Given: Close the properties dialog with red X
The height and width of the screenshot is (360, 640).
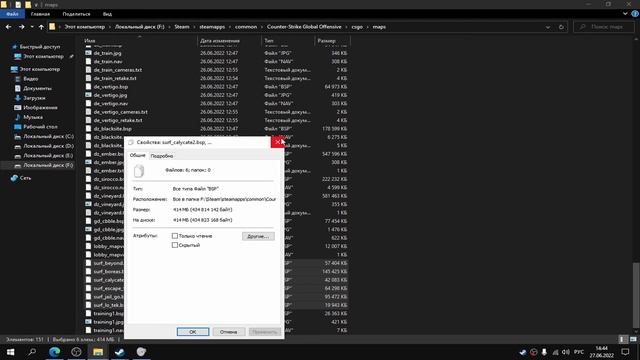Looking at the screenshot, I should [278, 142].
